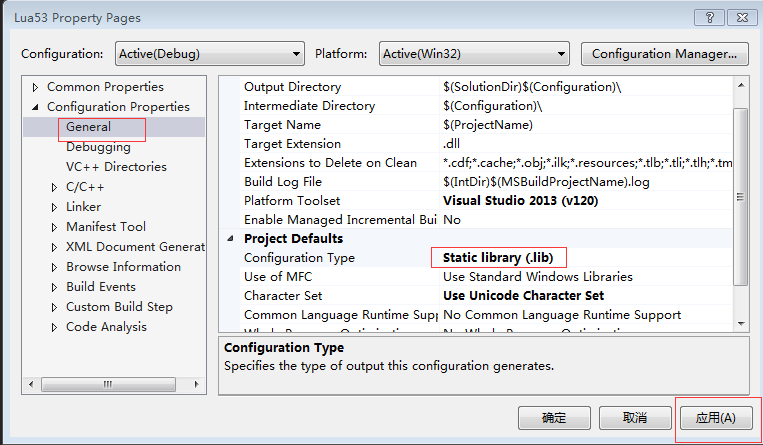This screenshot has height=445, width=763.
Task: Select General in the property tree
Action: click(89, 127)
